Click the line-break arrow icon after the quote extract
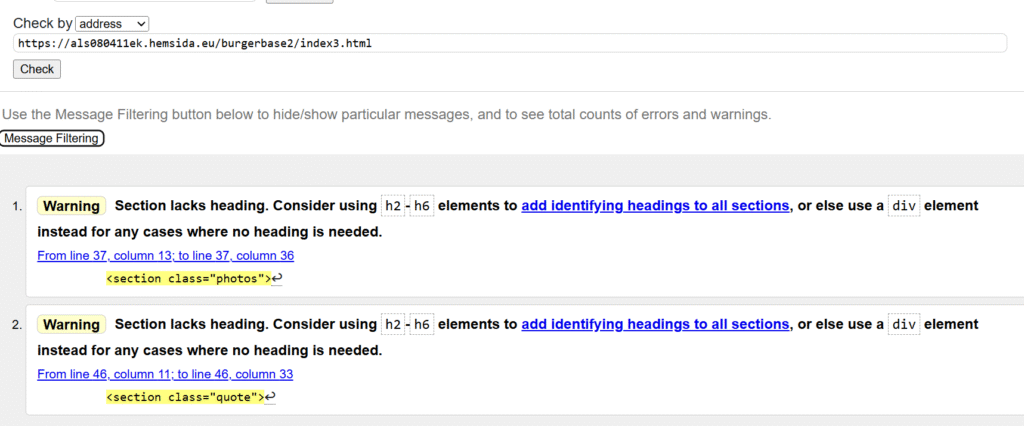Viewport: 1024px width, 426px height. (270, 397)
